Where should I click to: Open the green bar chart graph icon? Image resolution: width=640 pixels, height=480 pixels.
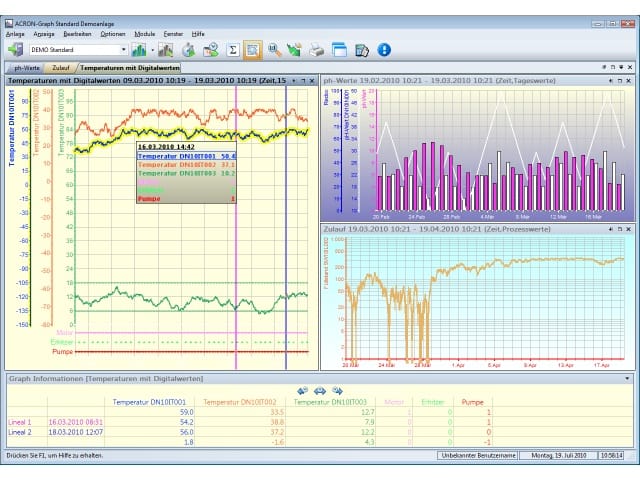(x=139, y=50)
